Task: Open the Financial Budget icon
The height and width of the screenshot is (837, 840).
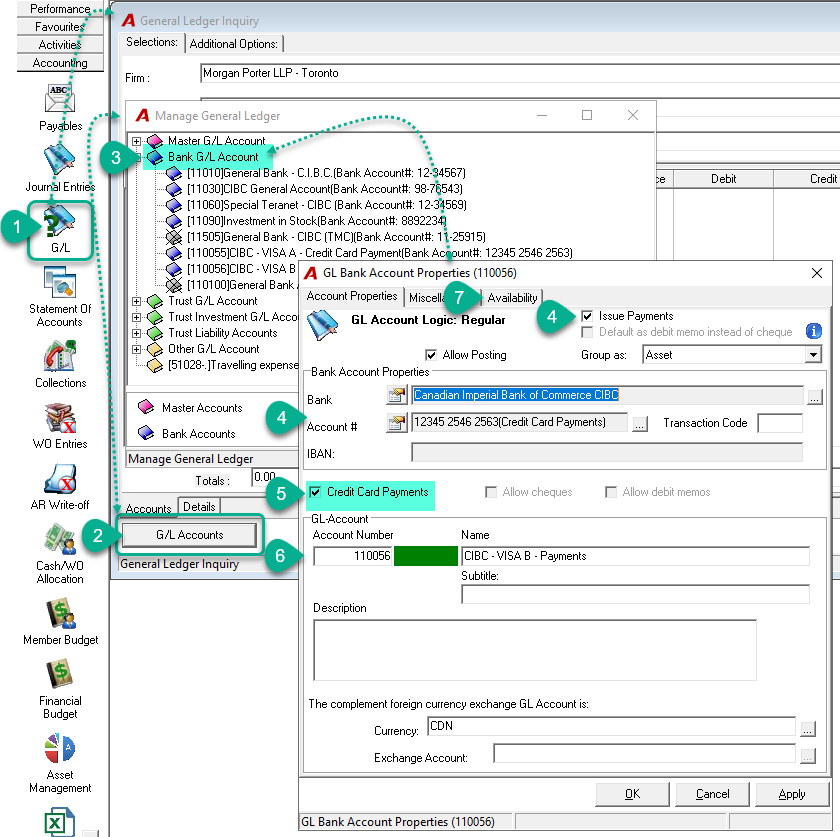Action: [x=60, y=674]
